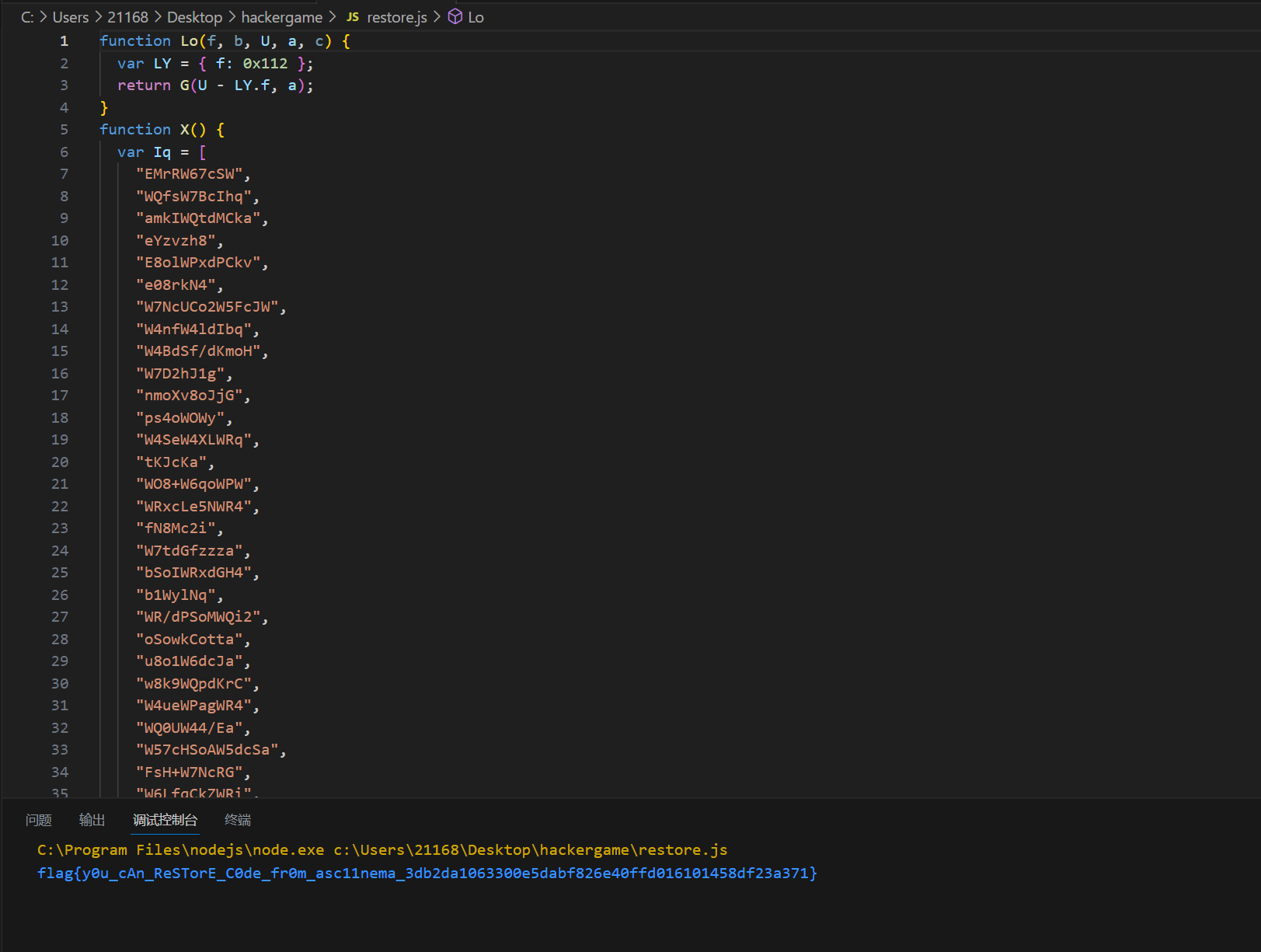The height and width of the screenshot is (952, 1261).
Task: Click 'return' keyword on line 3
Action: click(x=144, y=85)
